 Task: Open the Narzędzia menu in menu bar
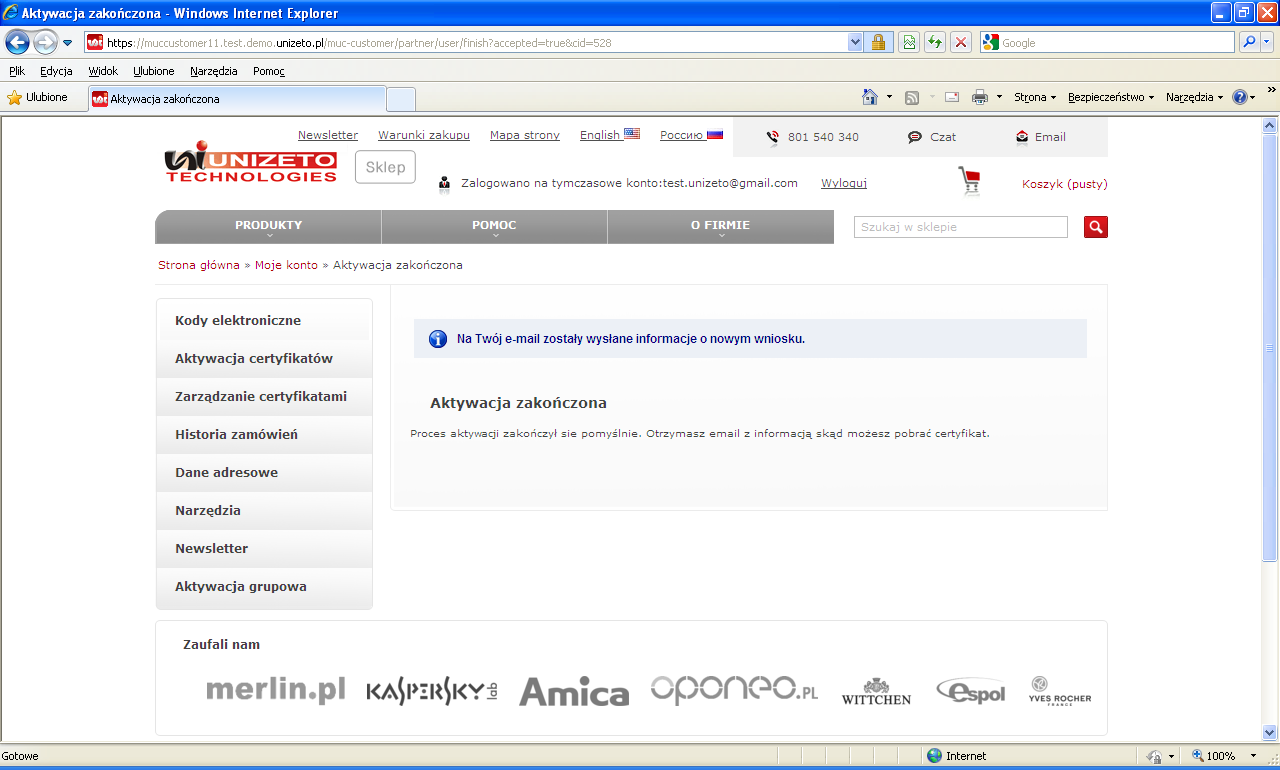click(214, 71)
